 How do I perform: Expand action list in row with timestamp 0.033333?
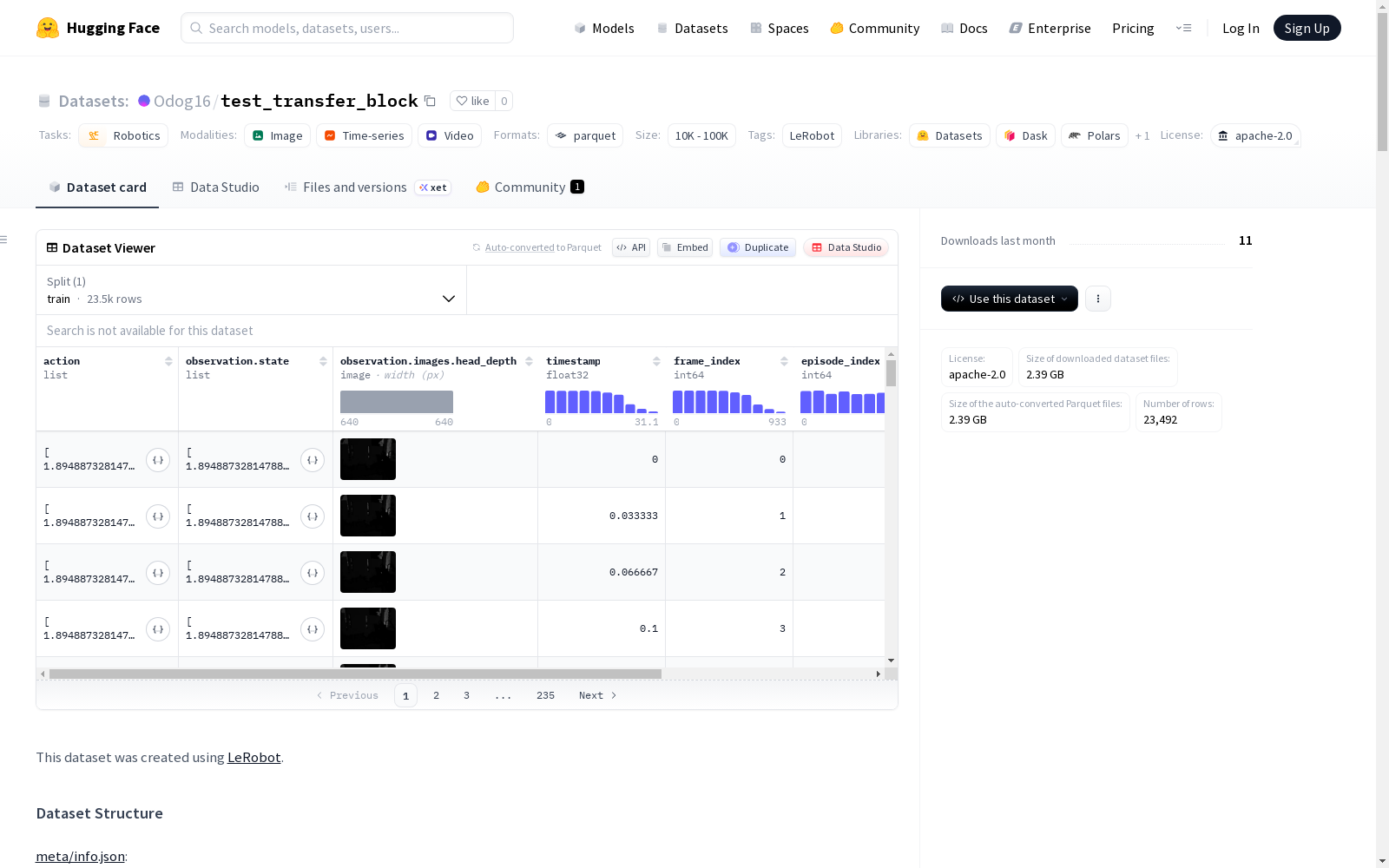(x=158, y=516)
